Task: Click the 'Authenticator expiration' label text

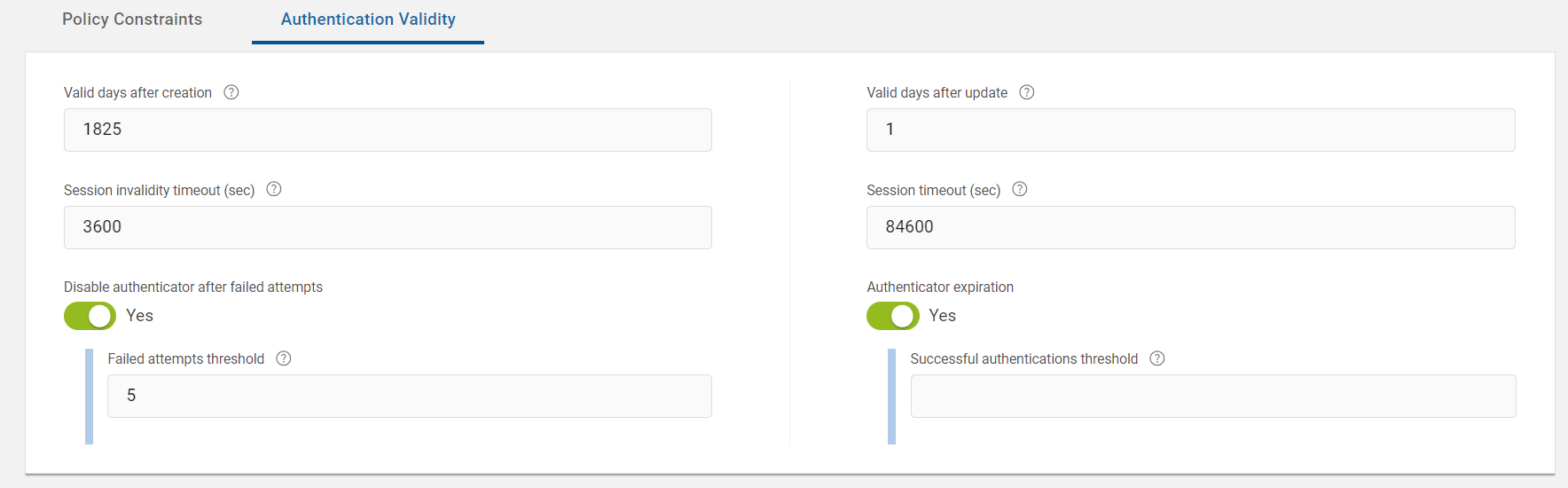Action: coord(940,287)
